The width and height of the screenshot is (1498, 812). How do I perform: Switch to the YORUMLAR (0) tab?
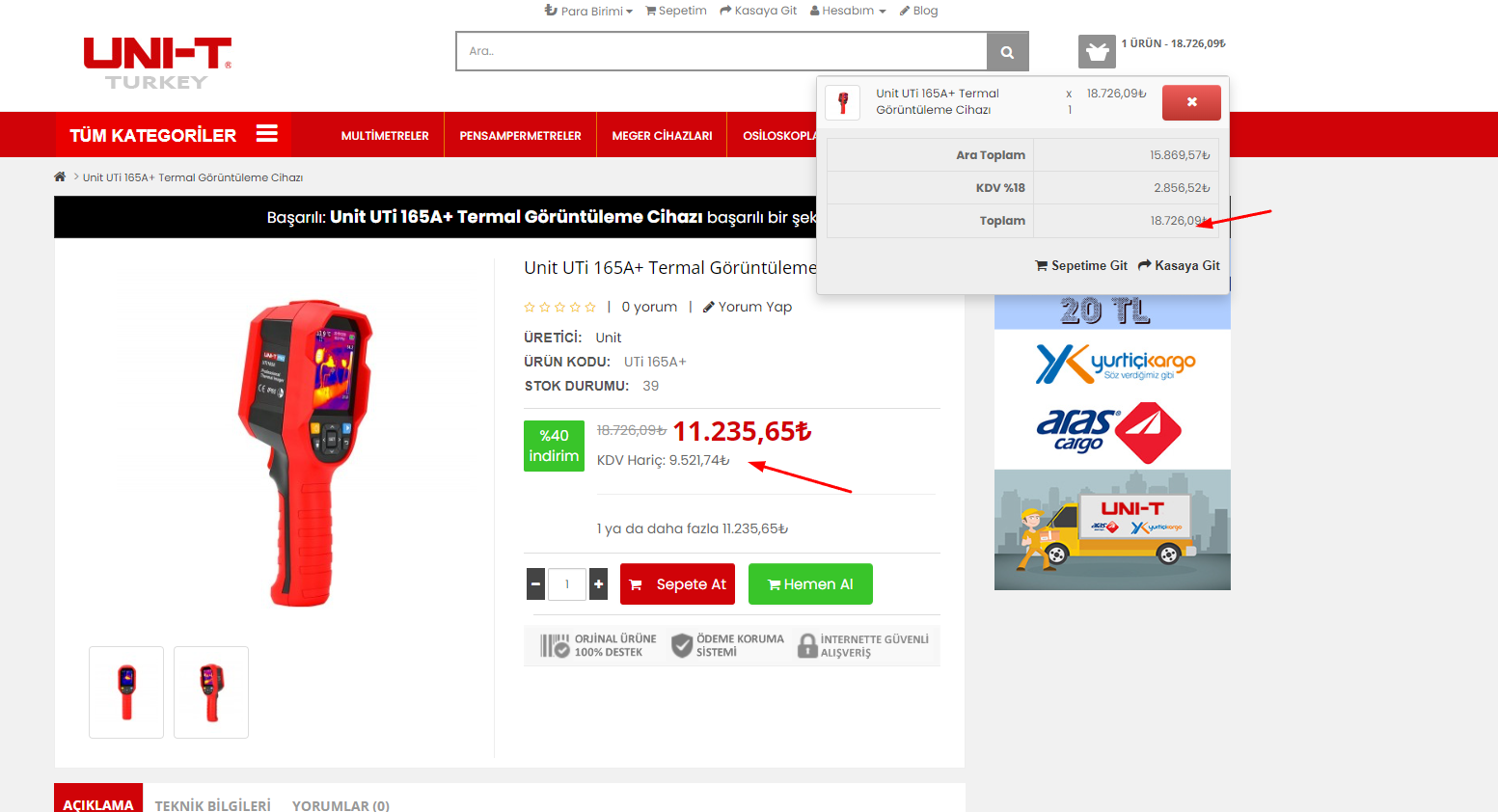tap(341, 804)
